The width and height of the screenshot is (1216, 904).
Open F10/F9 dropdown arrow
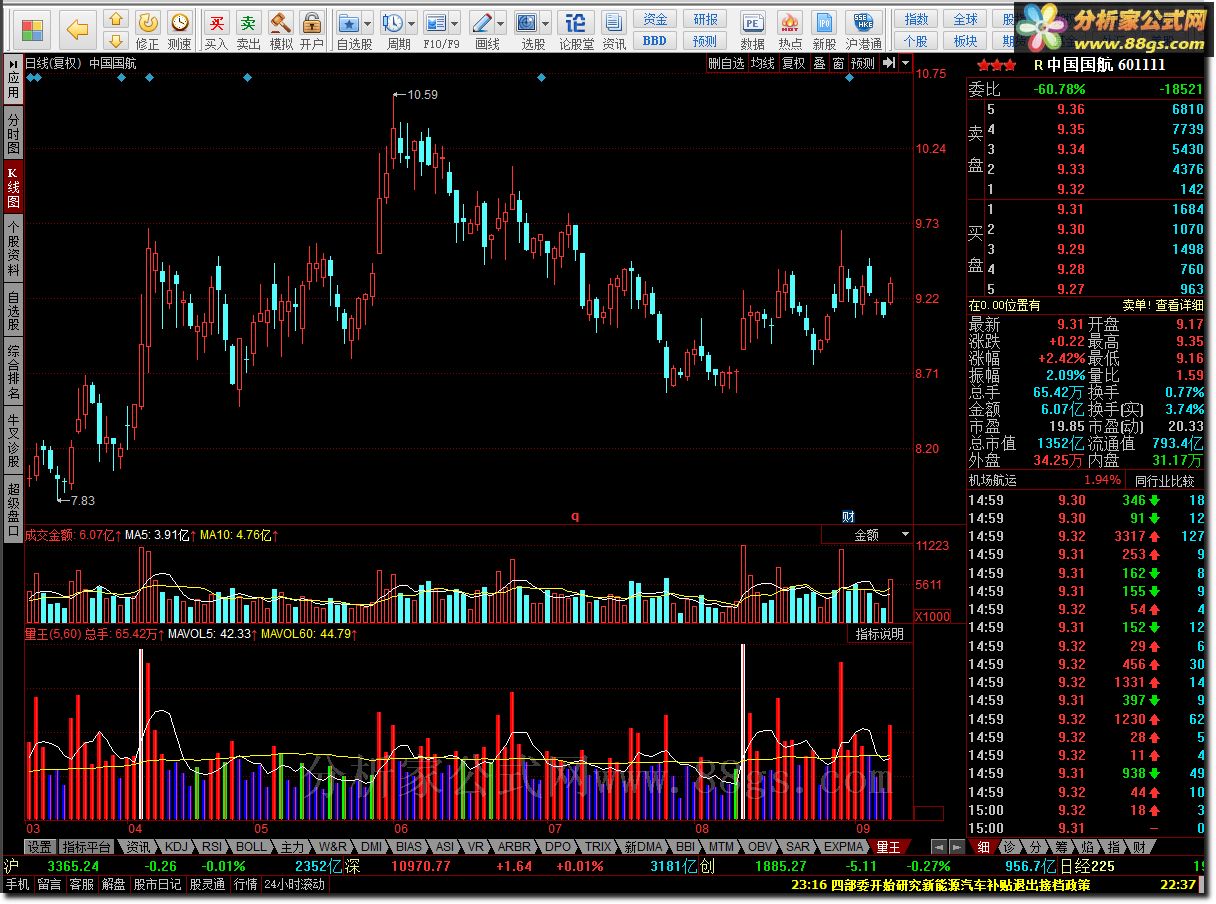pos(454,23)
